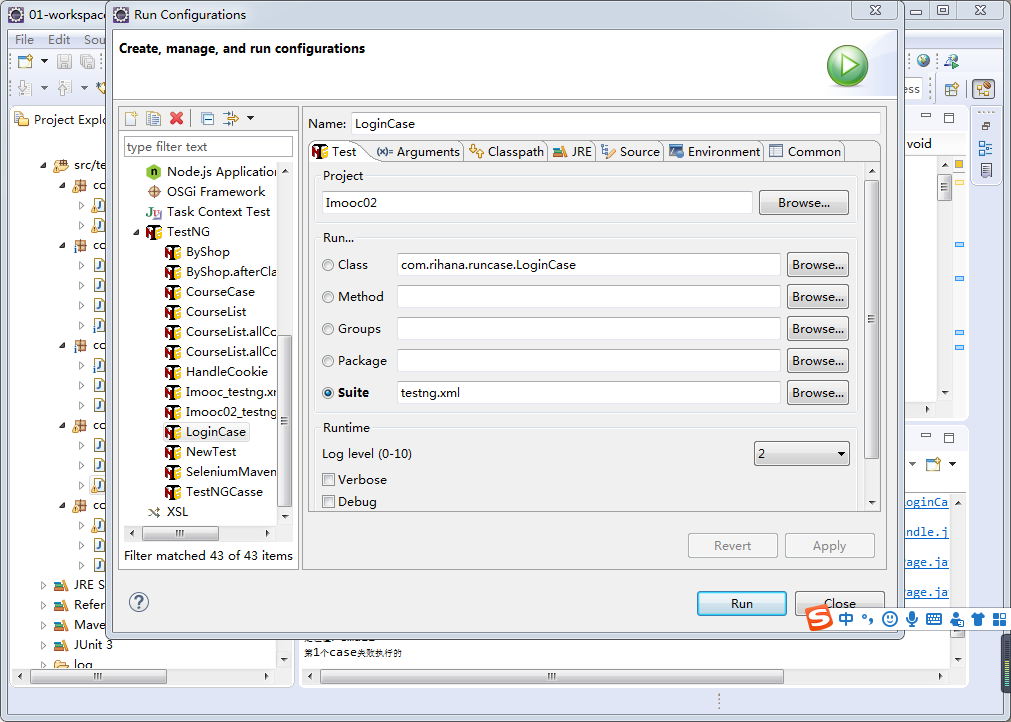Screen dimensions: 1011x722
Task: Click the Close button in the dialog
Action: click(839, 603)
